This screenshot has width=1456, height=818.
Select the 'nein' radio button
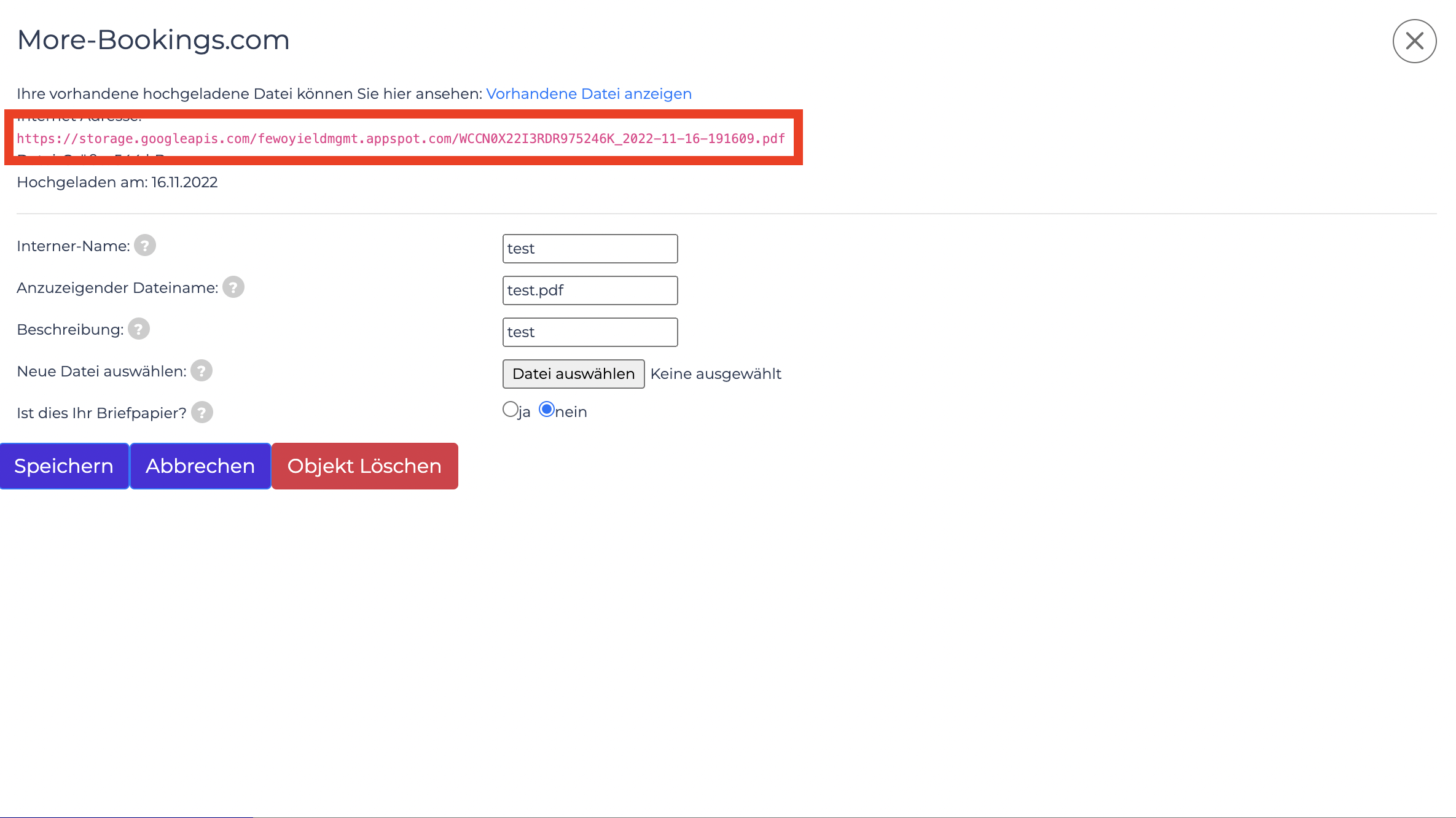click(547, 410)
